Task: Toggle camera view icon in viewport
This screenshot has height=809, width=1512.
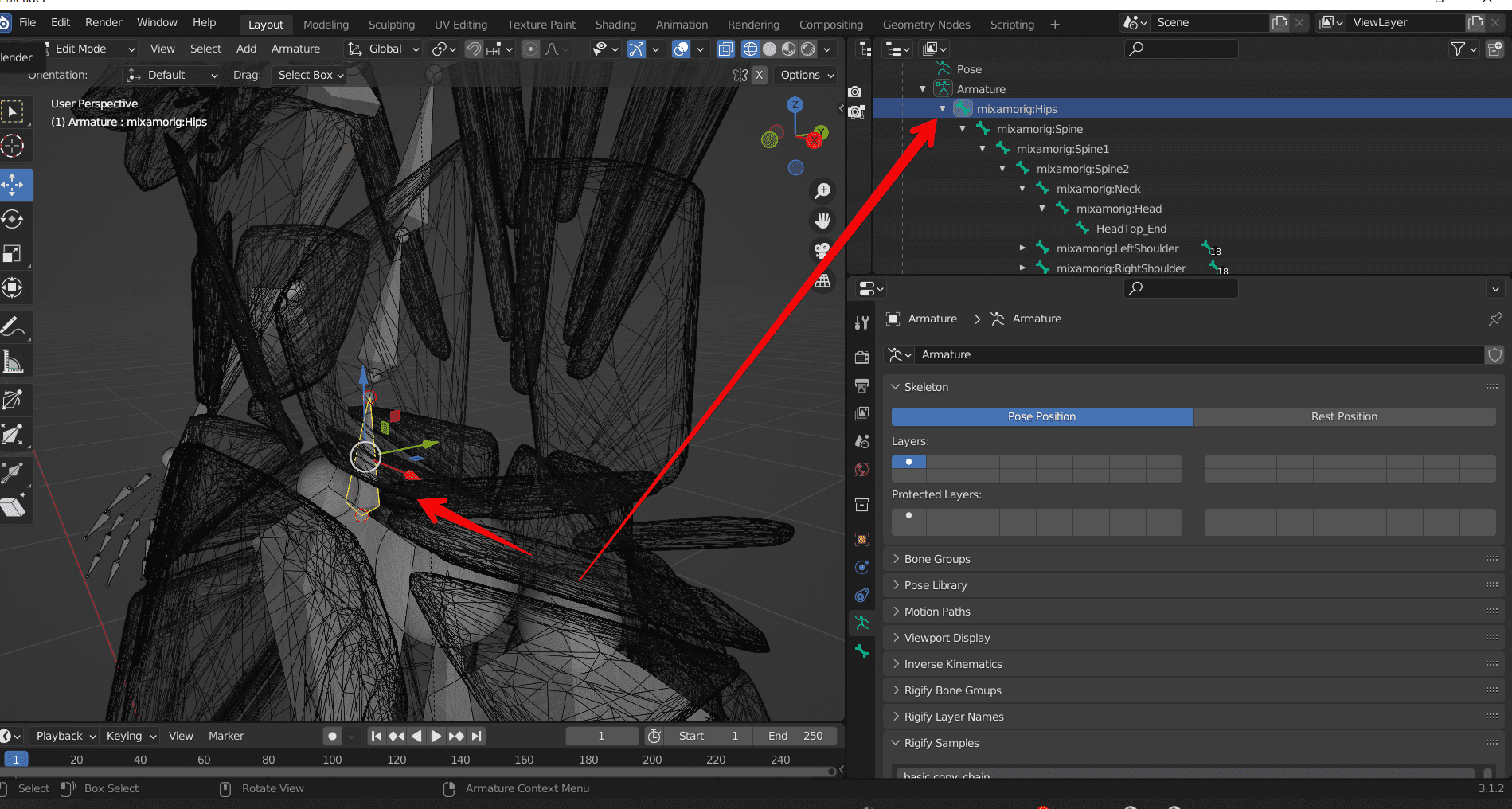Action: [x=822, y=251]
